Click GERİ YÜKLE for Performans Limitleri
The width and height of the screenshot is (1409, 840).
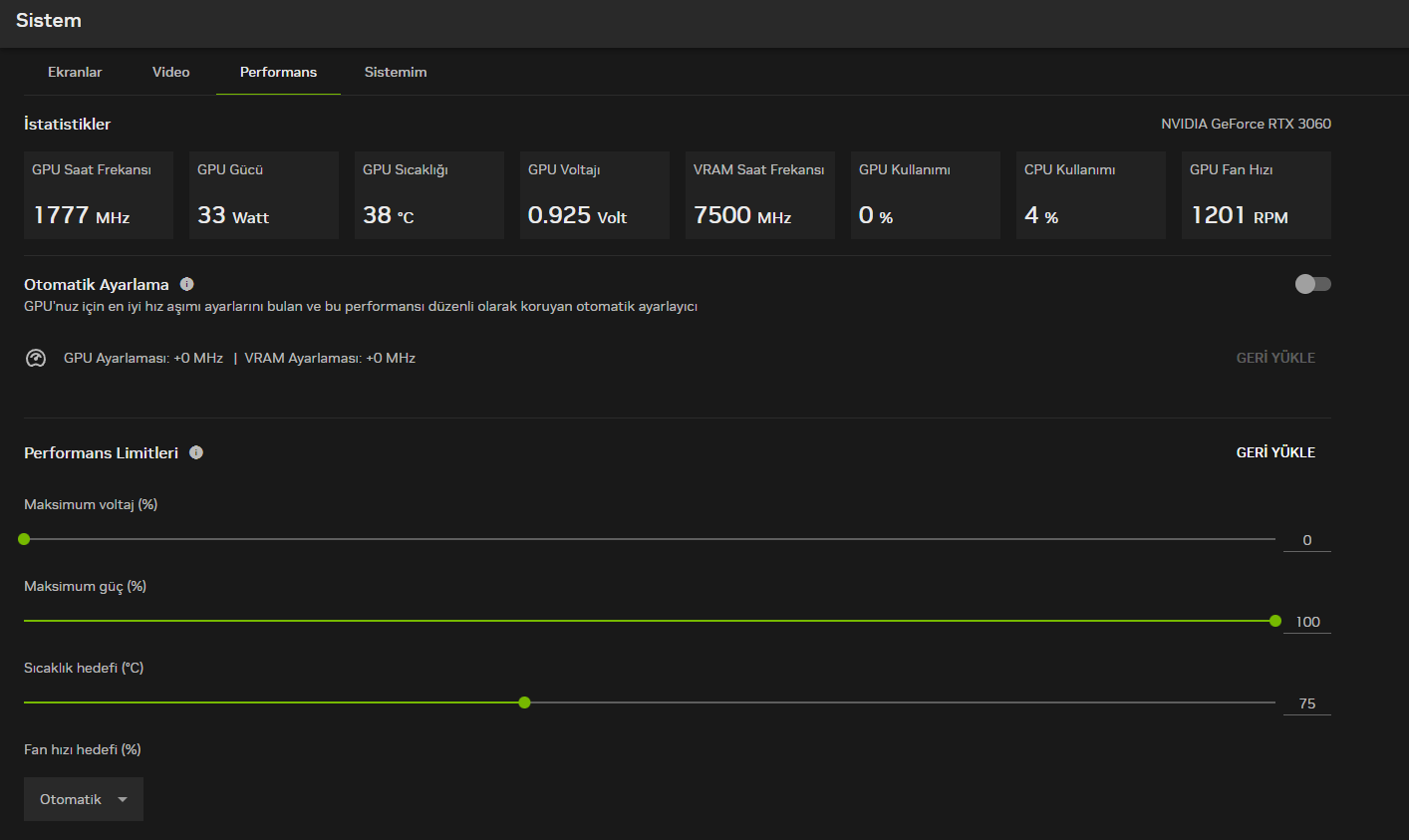point(1275,452)
